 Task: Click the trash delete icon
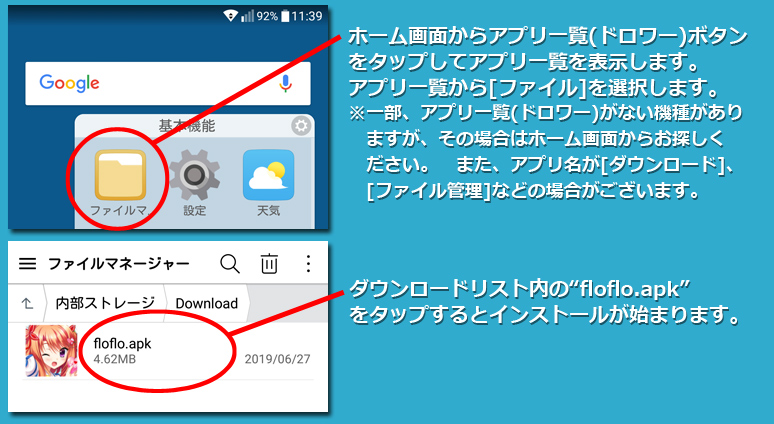tap(269, 264)
